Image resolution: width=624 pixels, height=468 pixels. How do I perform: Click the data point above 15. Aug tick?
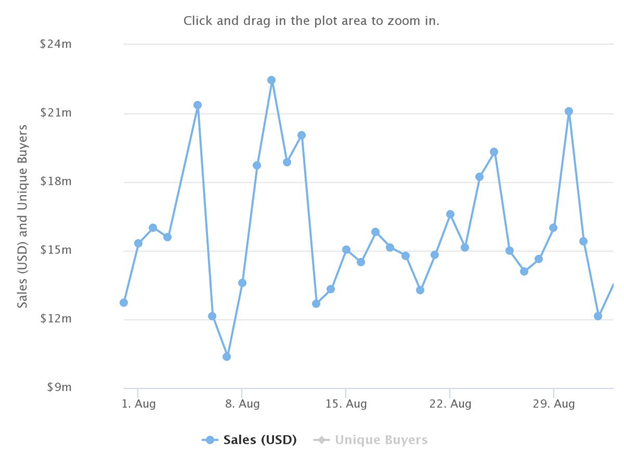click(346, 250)
